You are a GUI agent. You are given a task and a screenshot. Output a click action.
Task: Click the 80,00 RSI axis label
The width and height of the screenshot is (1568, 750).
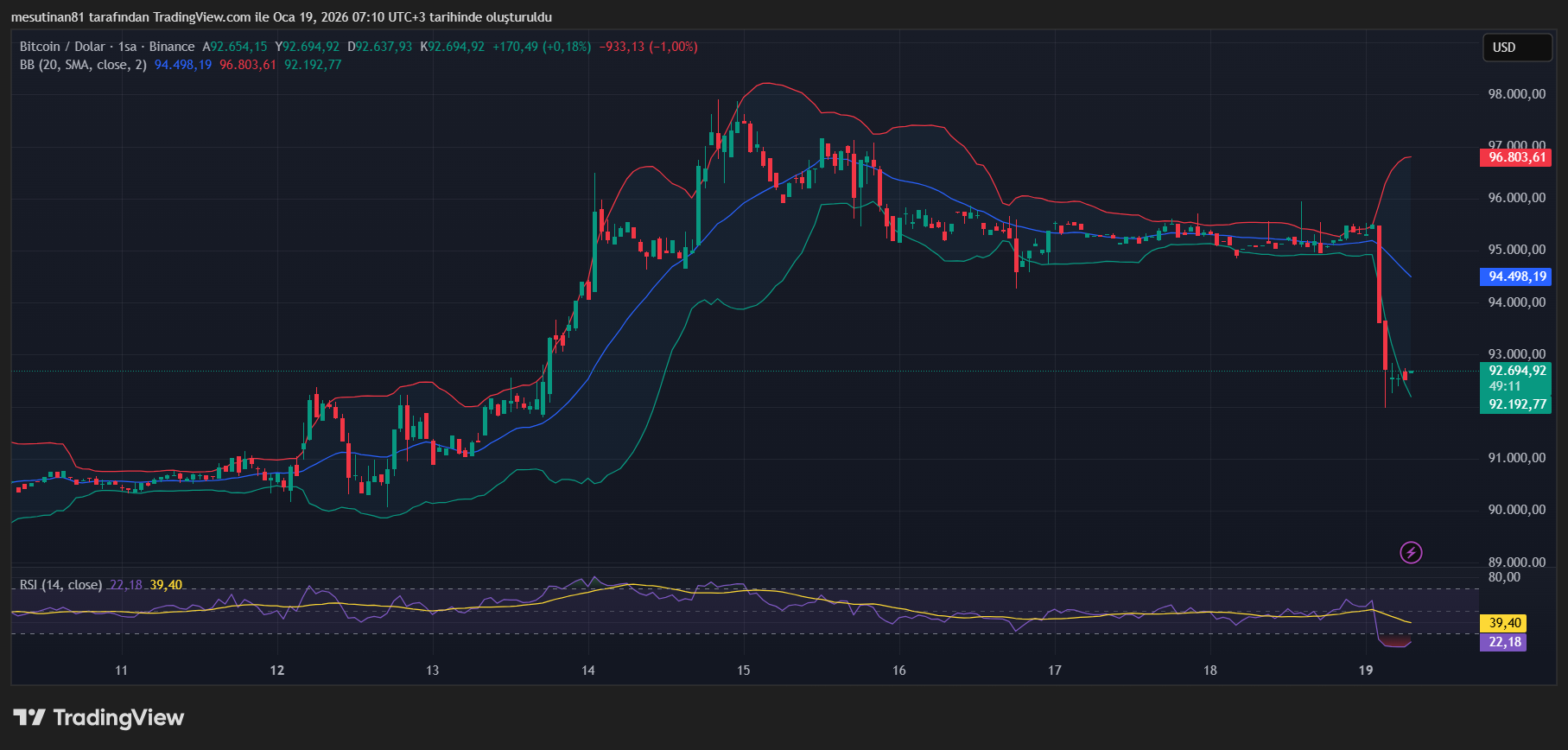tap(1505, 577)
